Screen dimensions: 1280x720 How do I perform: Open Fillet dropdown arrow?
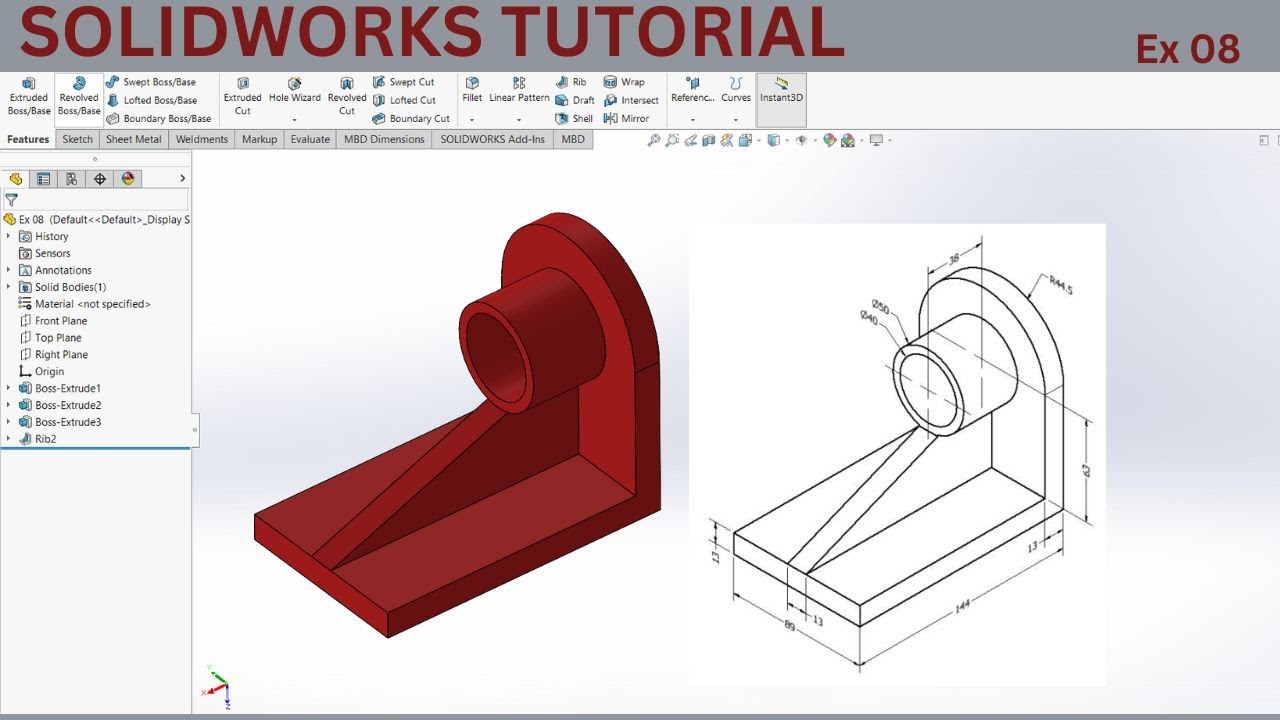(x=472, y=120)
